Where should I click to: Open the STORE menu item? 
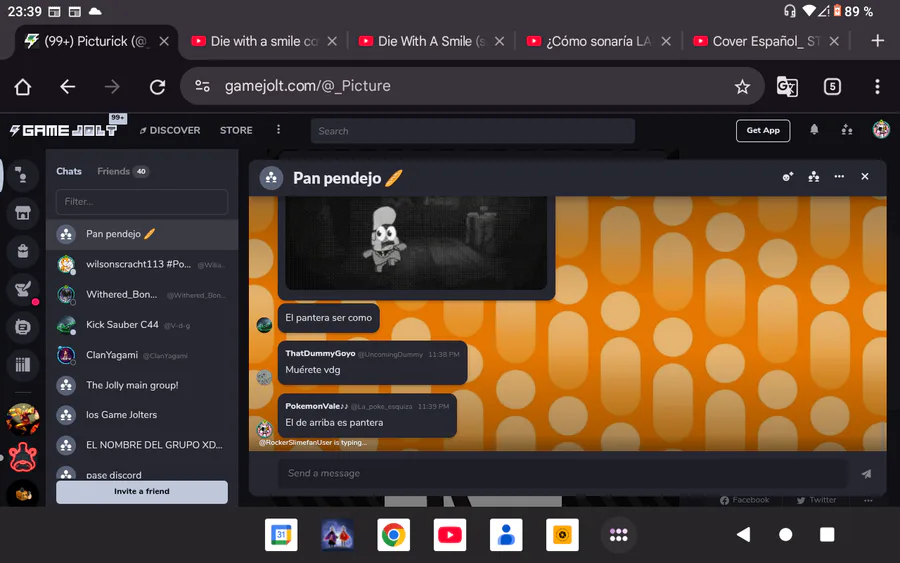tap(236, 130)
